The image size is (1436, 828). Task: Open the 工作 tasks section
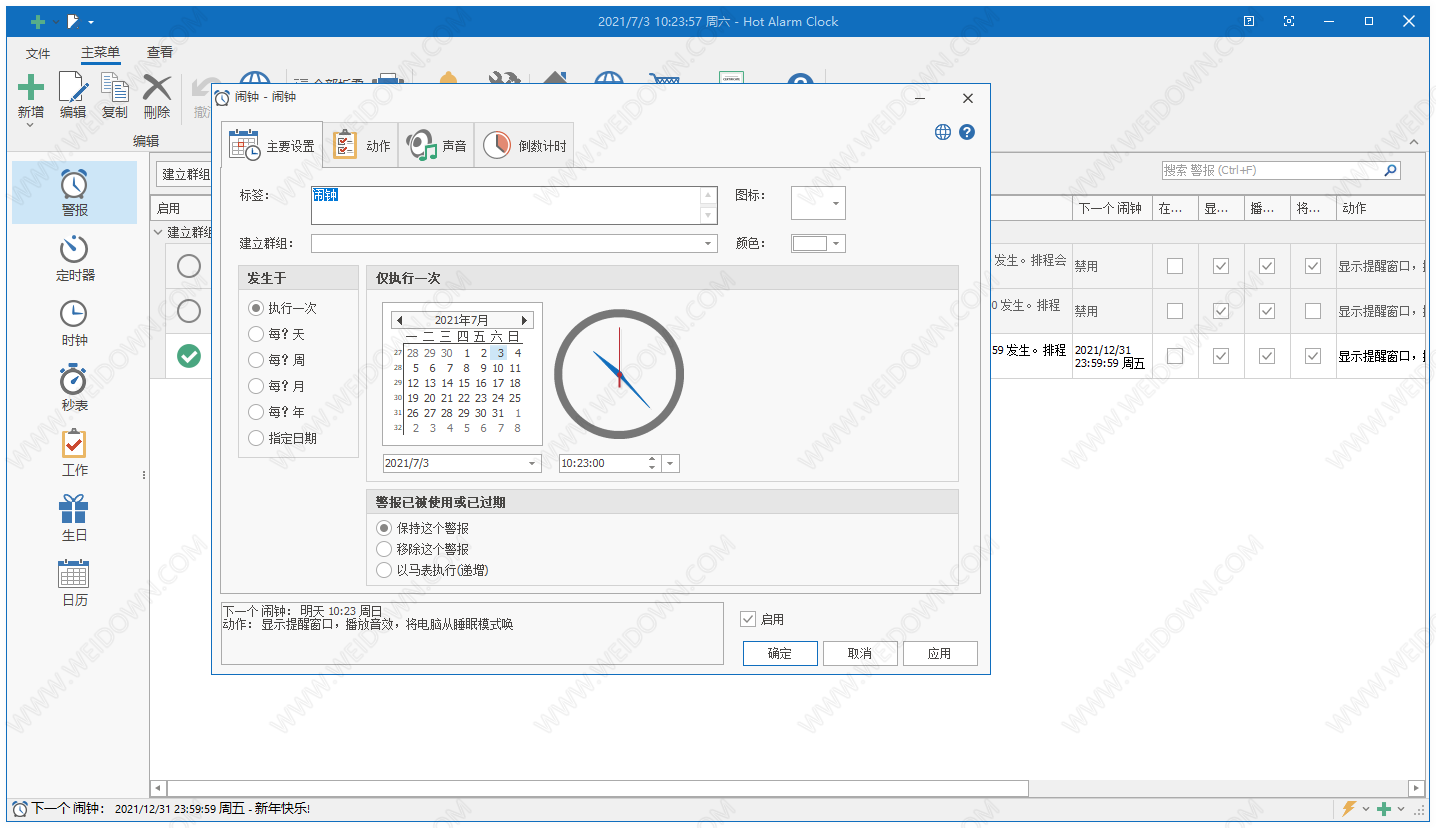(x=74, y=453)
